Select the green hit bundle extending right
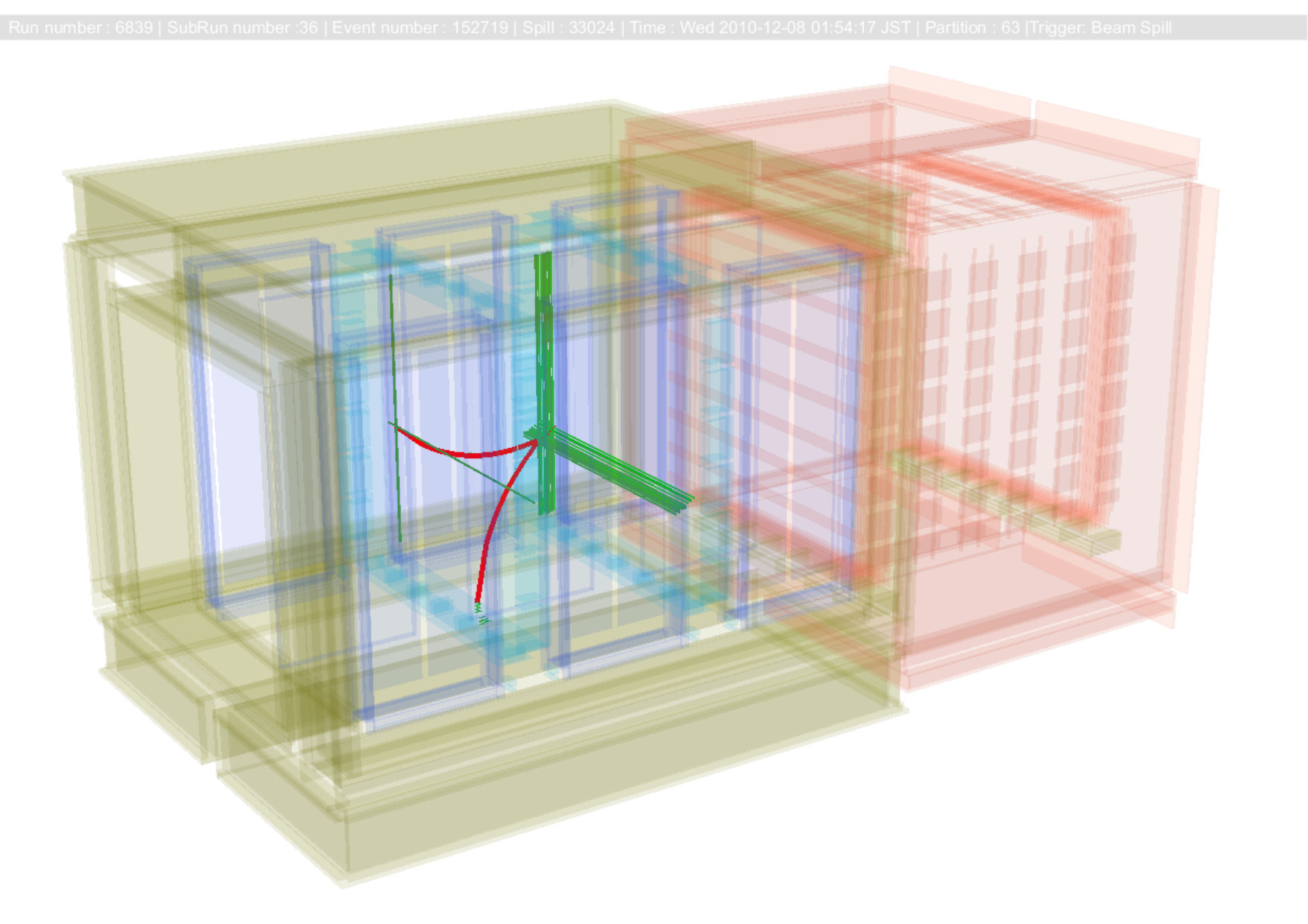This screenshot has width=1308, height=924. [621, 470]
